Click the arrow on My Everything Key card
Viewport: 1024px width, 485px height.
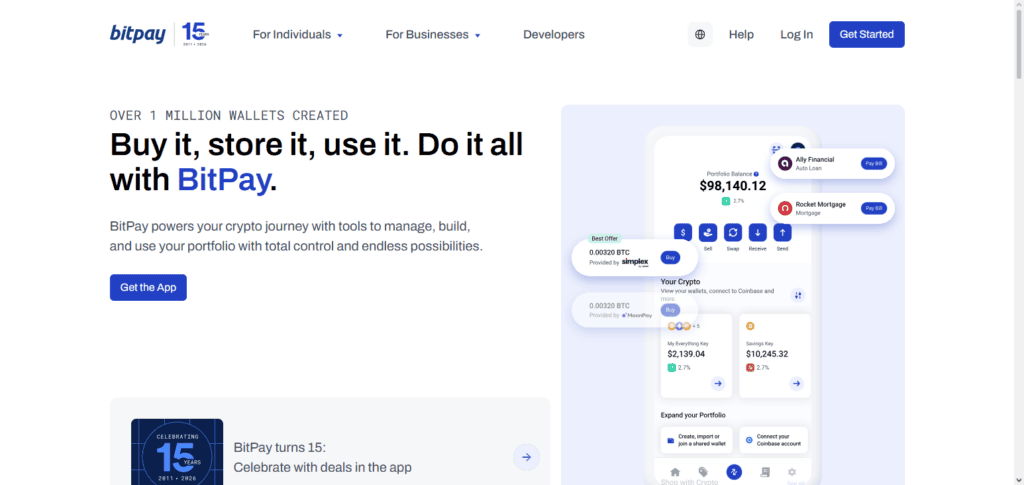(x=718, y=384)
